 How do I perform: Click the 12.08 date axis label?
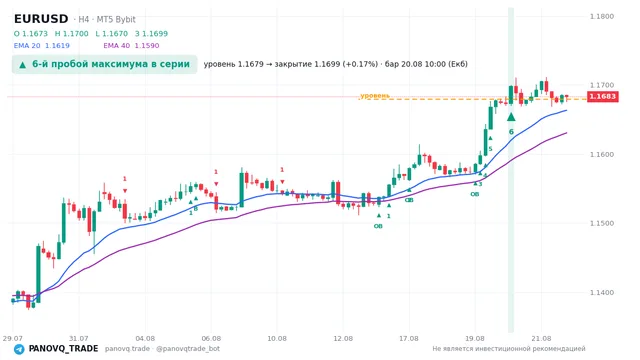coord(343,338)
